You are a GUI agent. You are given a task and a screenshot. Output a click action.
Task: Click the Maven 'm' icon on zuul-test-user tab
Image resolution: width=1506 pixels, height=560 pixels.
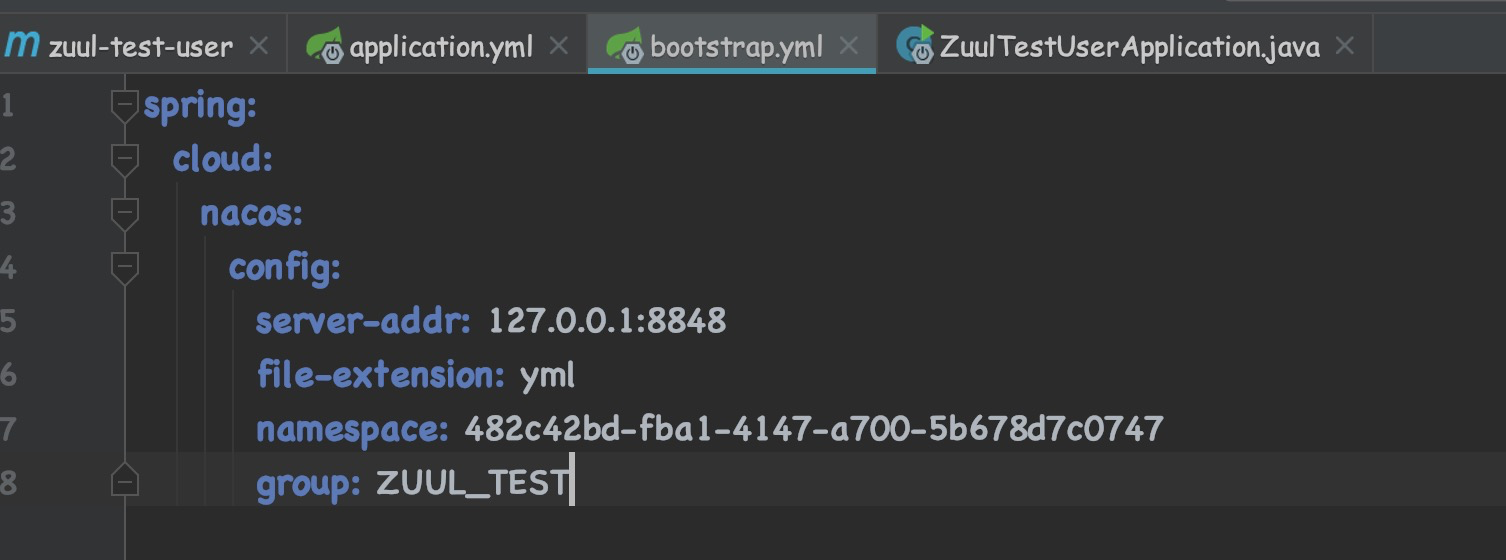click(21, 45)
